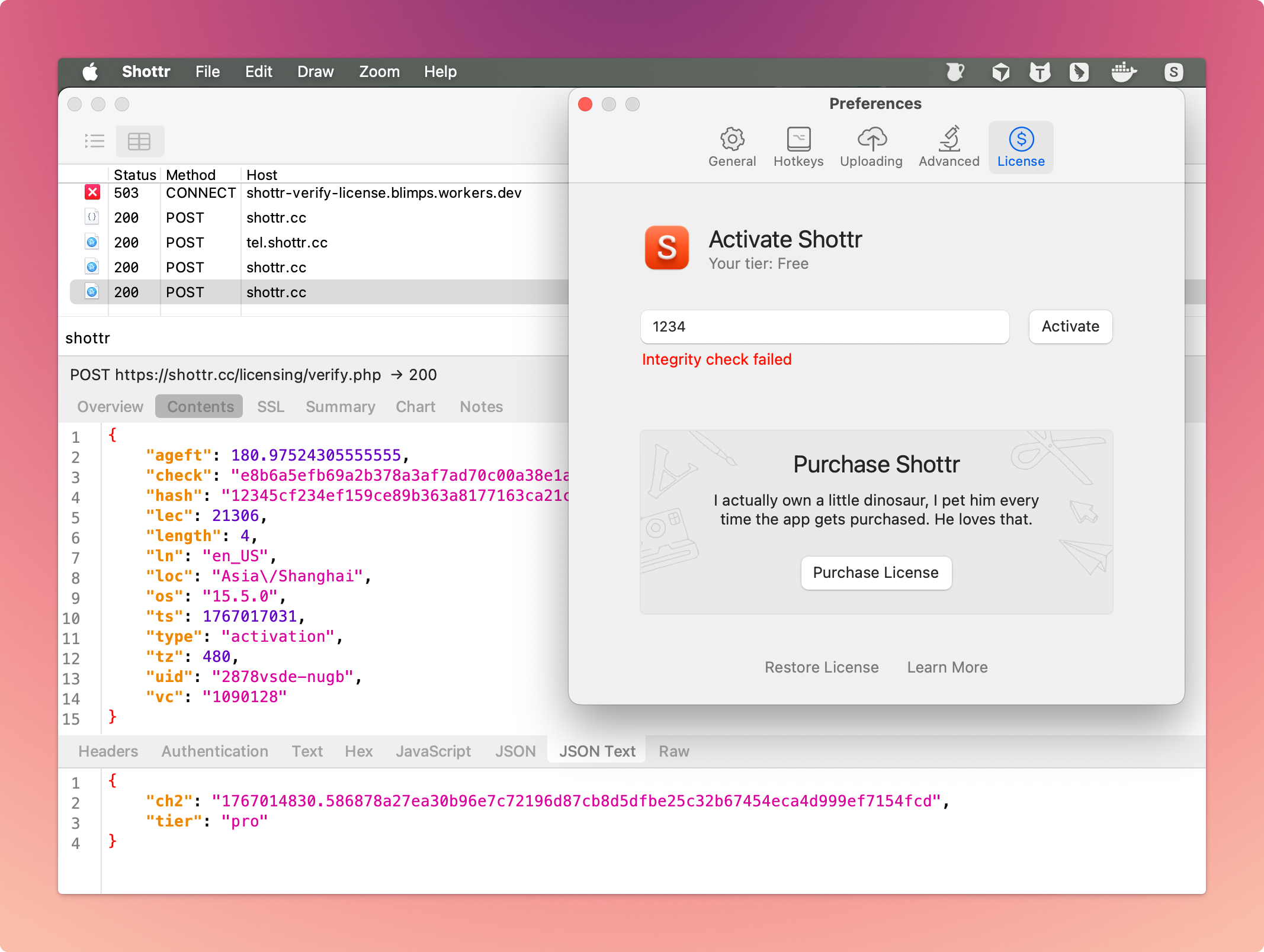The image size is (1264, 952).
Task: Switch to the SSL tab
Action: [x=271, y=407]
